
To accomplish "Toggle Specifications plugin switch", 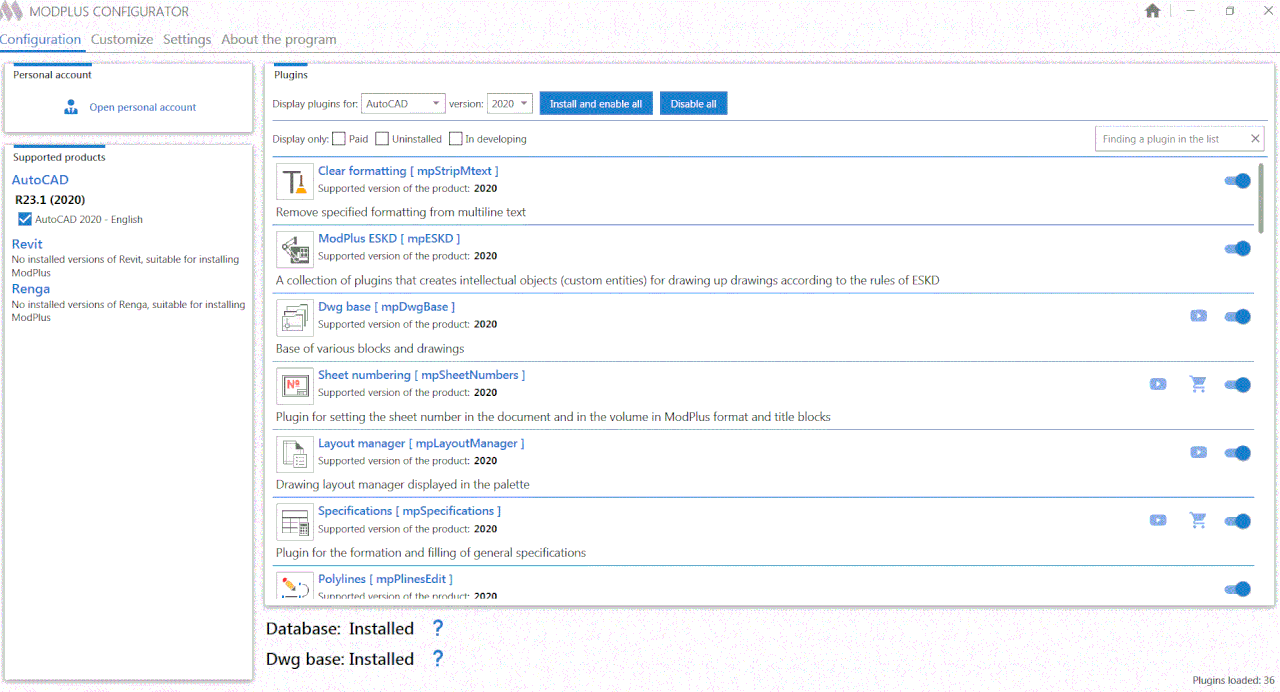I will coord(1238,521).
